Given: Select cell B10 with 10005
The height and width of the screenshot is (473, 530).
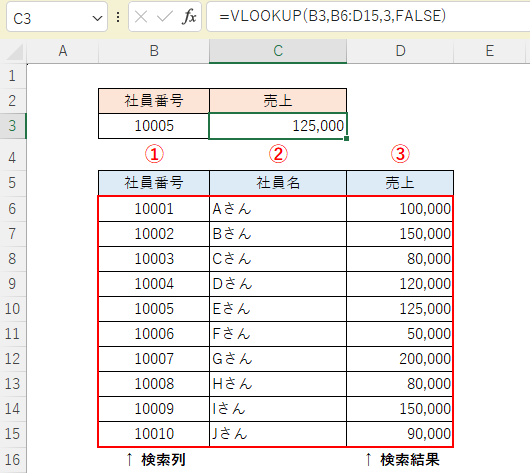Looking at the screenshot, I should pyautogui.click(x=154, y=309).
